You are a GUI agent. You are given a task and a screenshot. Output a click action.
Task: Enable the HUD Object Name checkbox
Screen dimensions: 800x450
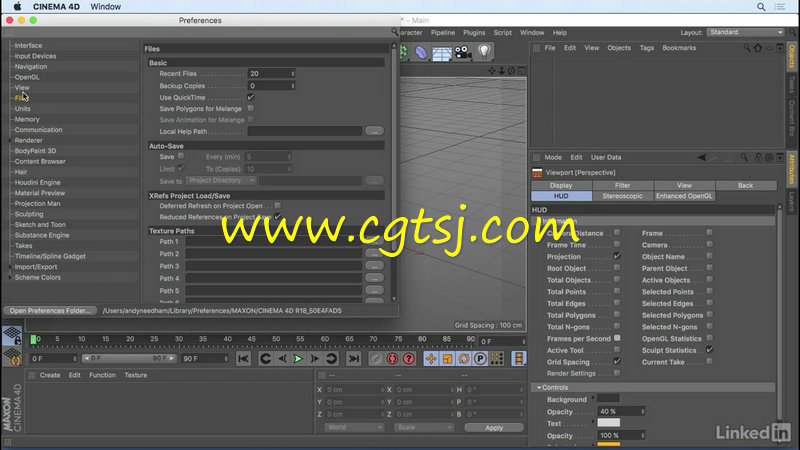tap(710, 256)
